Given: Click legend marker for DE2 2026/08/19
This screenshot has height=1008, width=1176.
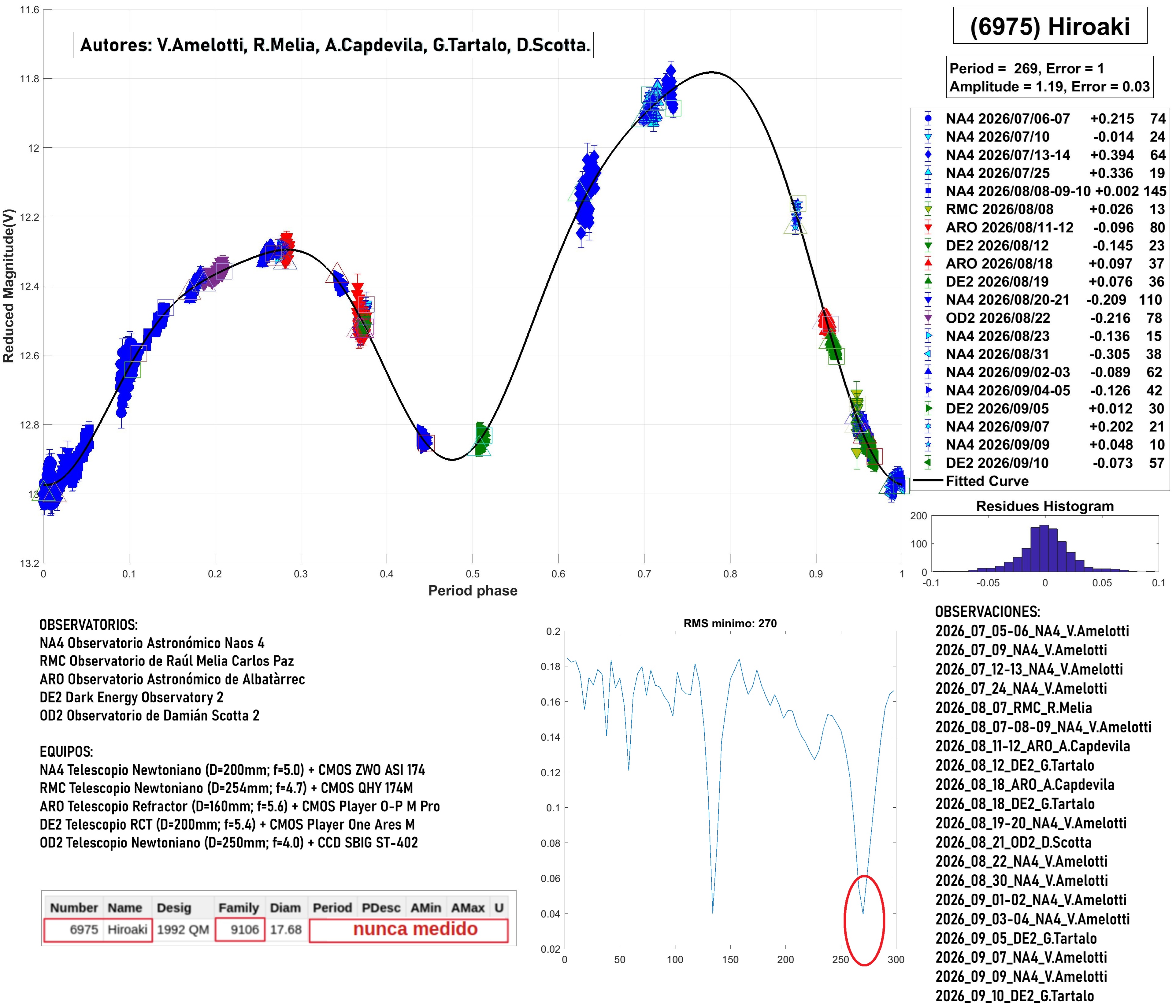Looking at the screenshot, I should point(928,282).
